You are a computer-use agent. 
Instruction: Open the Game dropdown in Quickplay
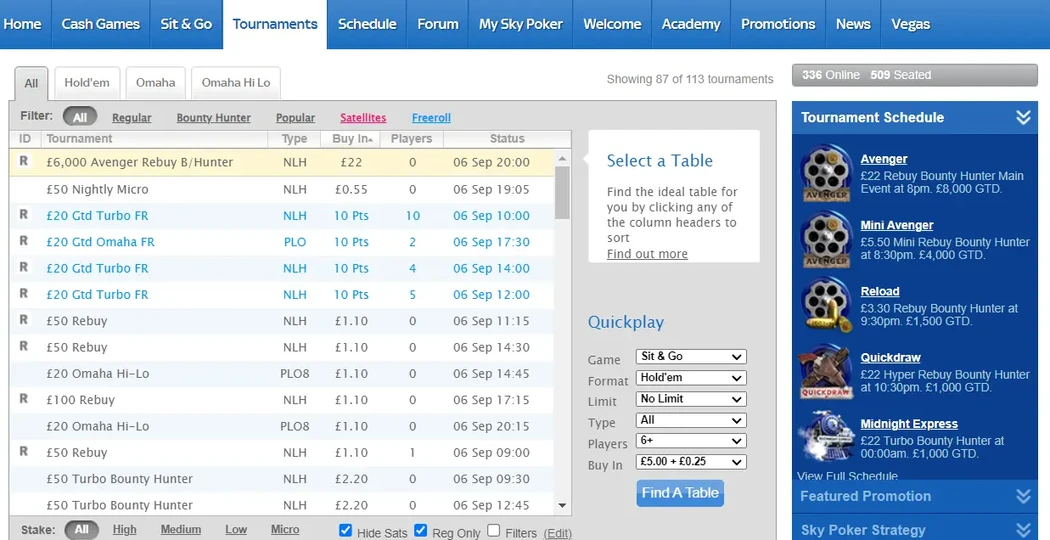point(691,356)
